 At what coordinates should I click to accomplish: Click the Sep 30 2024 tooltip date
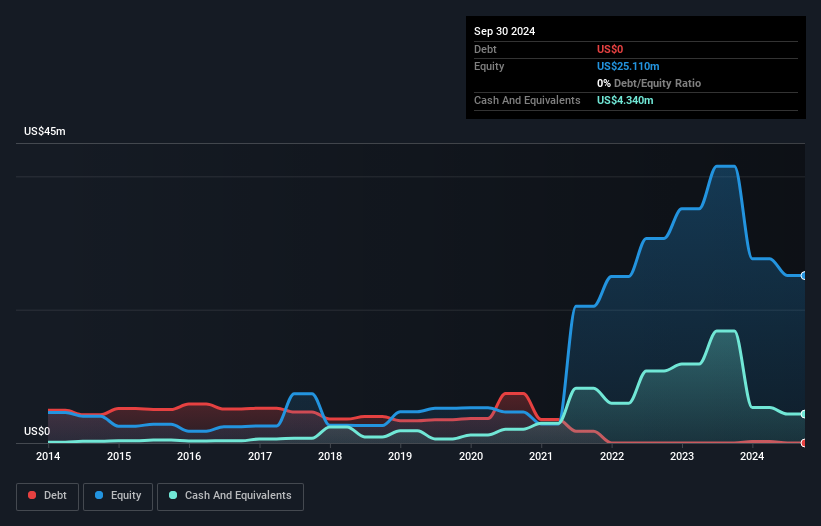(504, 31)
